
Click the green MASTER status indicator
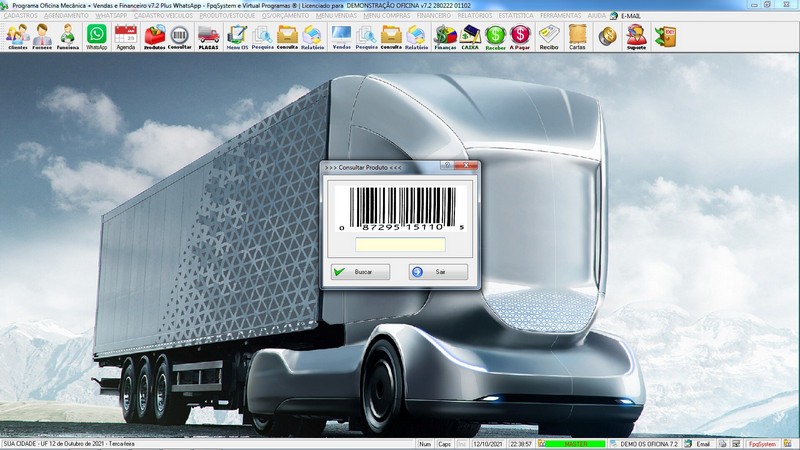point(576,444)
